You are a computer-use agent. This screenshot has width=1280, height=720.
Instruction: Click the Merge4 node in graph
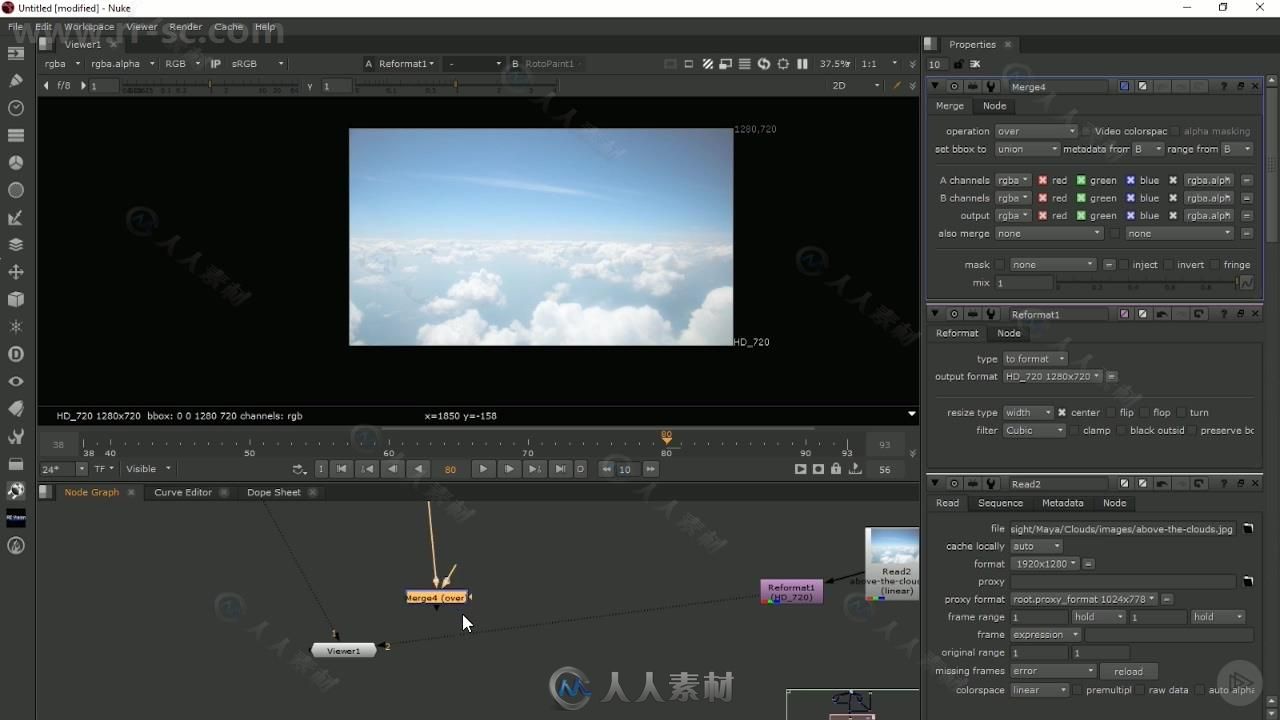click(x=437, y=598)
